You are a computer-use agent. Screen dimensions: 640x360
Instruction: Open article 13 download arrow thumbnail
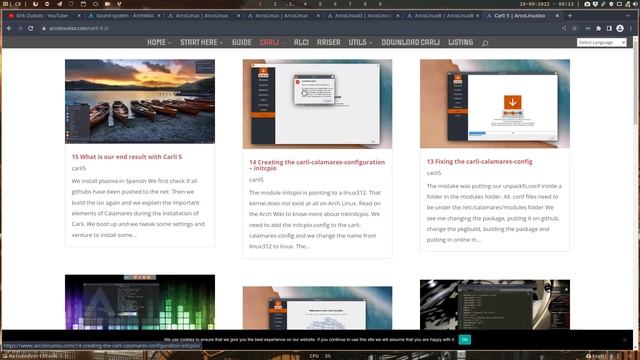tap(495, 104)
